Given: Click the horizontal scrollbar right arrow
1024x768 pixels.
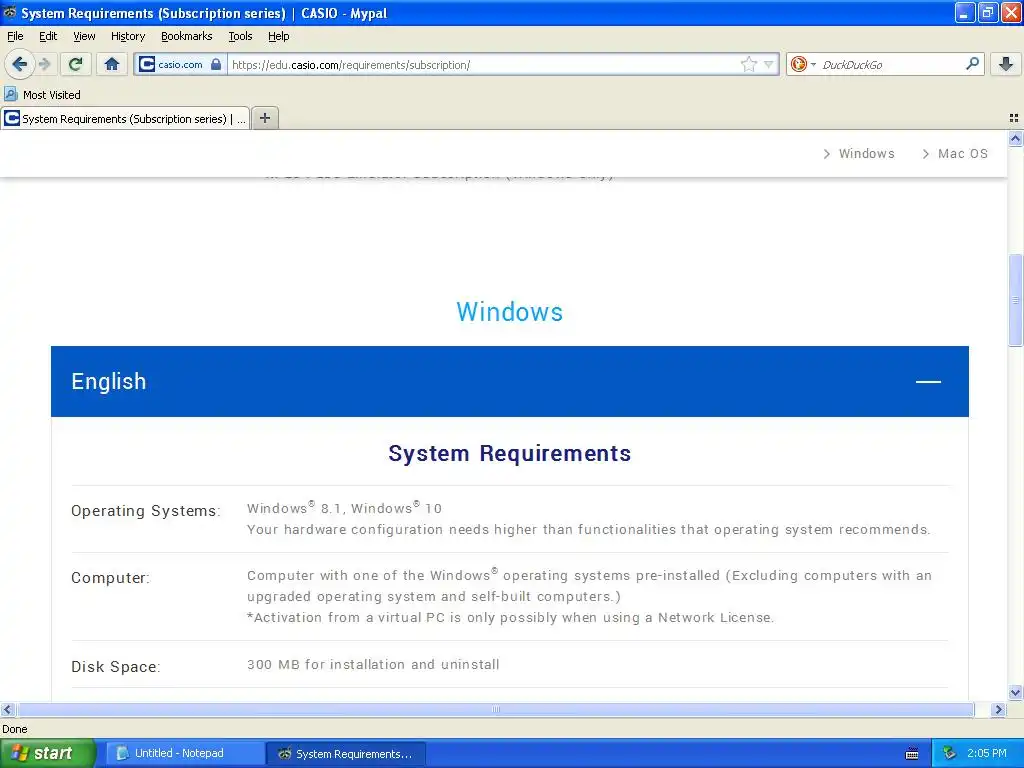Looking at the screenshot, I should (998, 709).
